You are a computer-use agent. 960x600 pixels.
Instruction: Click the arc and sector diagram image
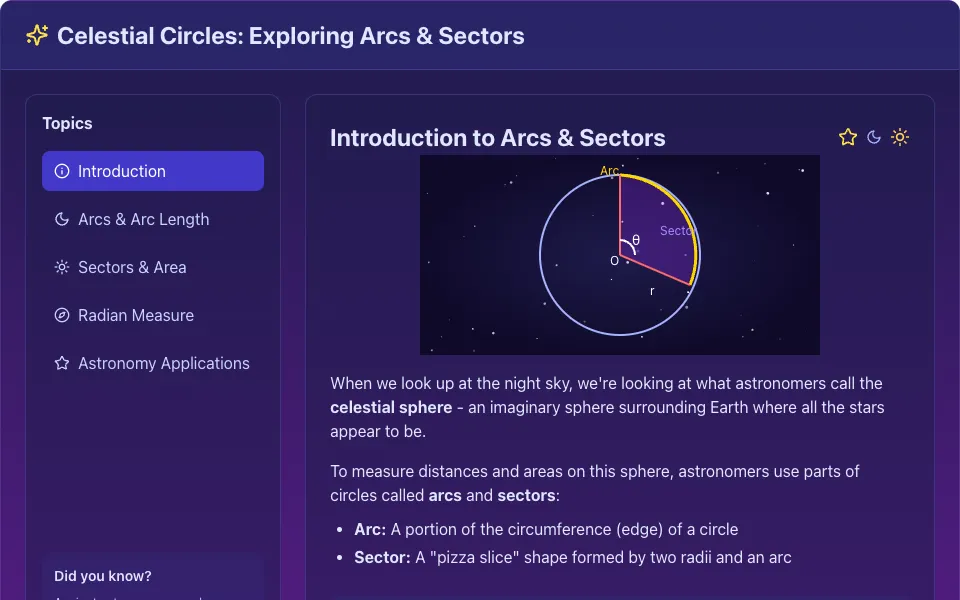click(x=620, y=255)
